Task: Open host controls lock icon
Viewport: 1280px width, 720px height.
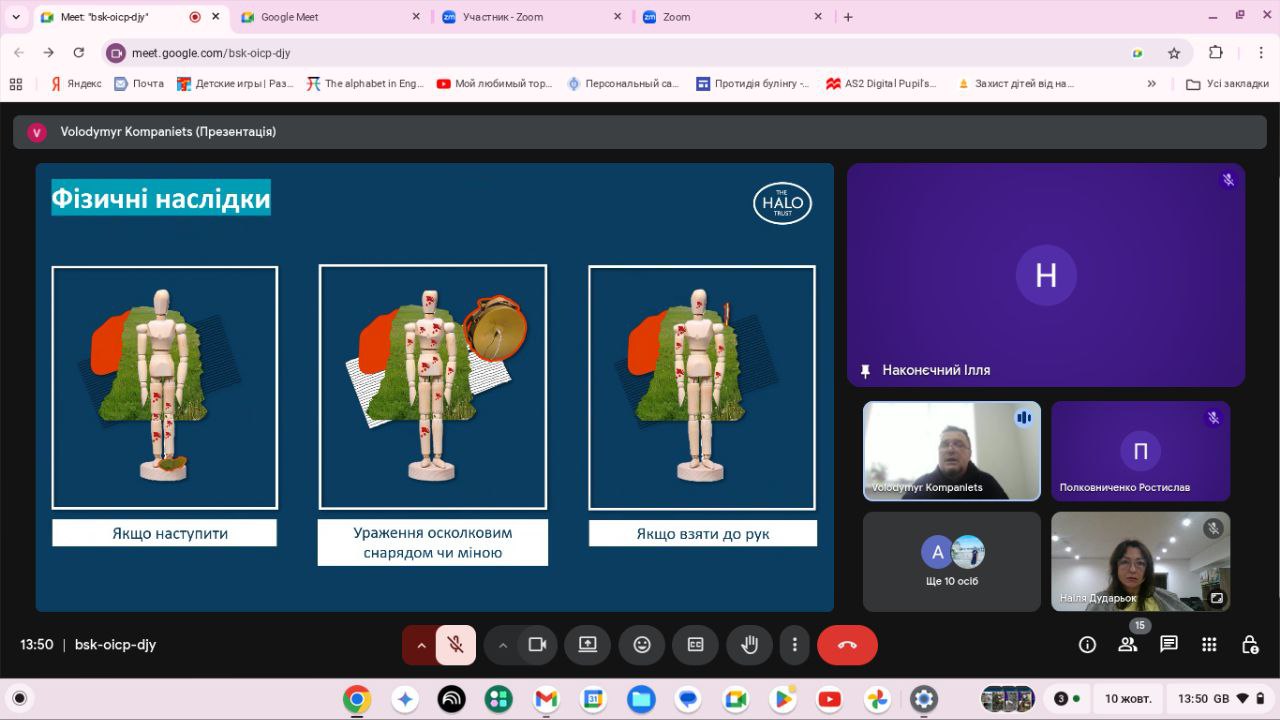Action: pos(1249,645)
